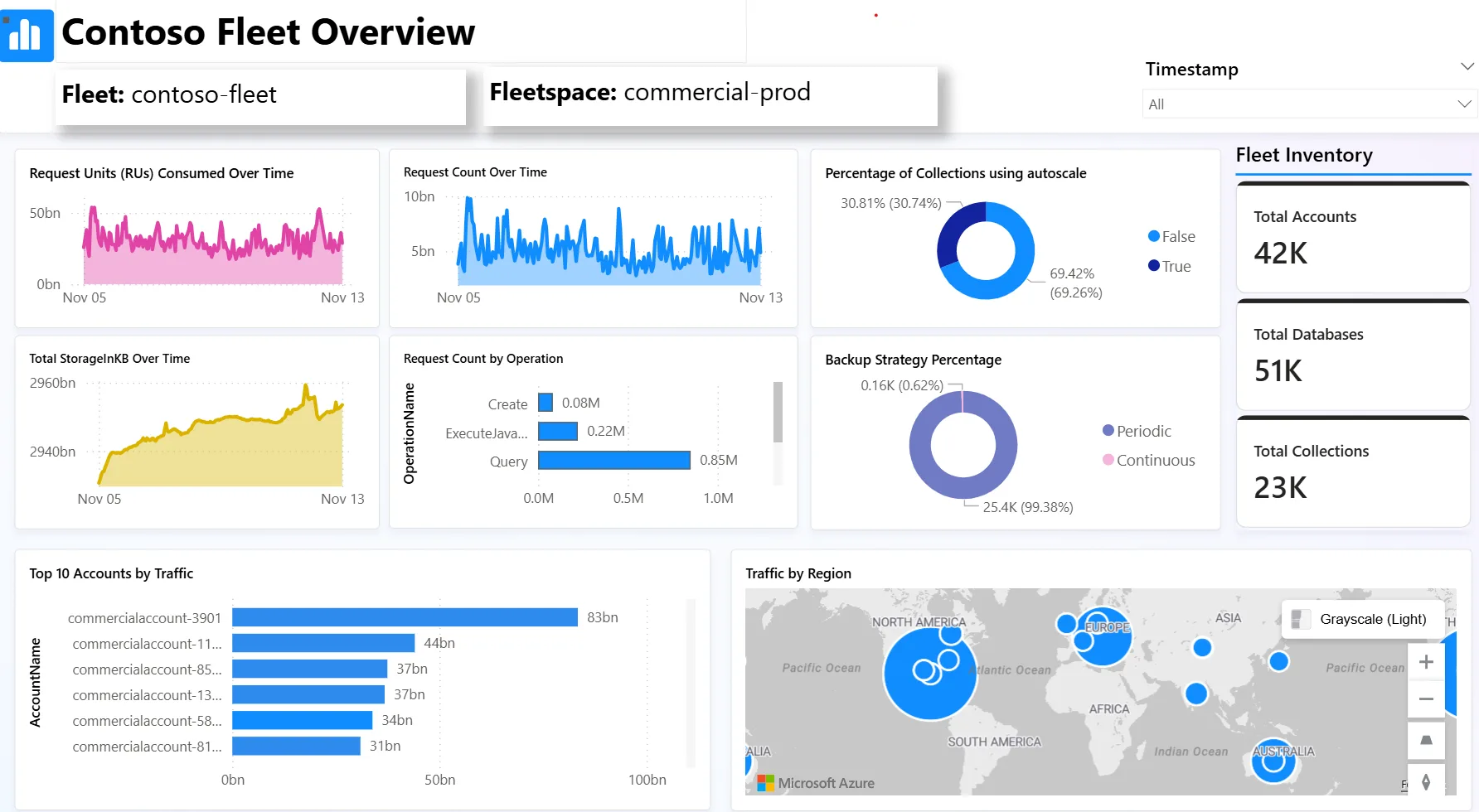The width and height of the screenshot is (1479, 812).
Task: Zoom in on the Traffic by Region map
Action: tap(1426, 662)
